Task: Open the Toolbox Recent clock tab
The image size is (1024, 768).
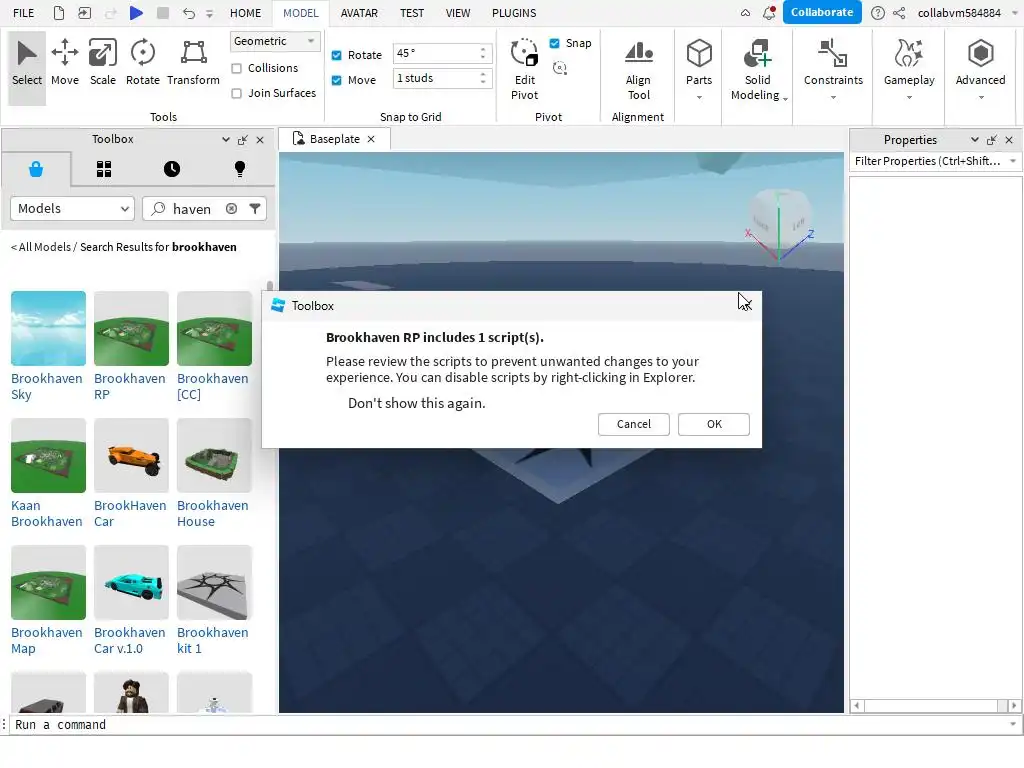Action: [172, 169]
